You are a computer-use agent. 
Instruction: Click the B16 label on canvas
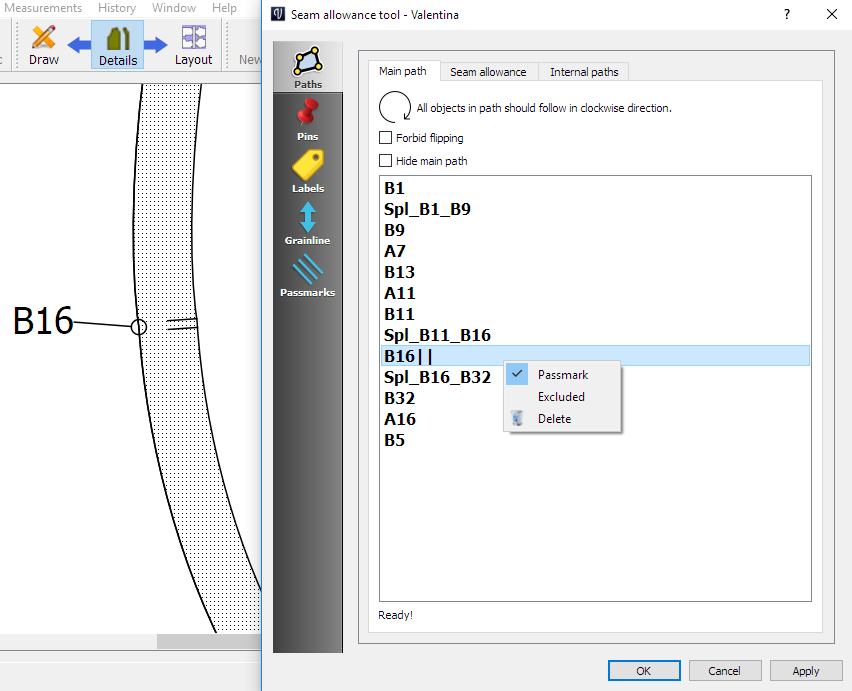43,321
